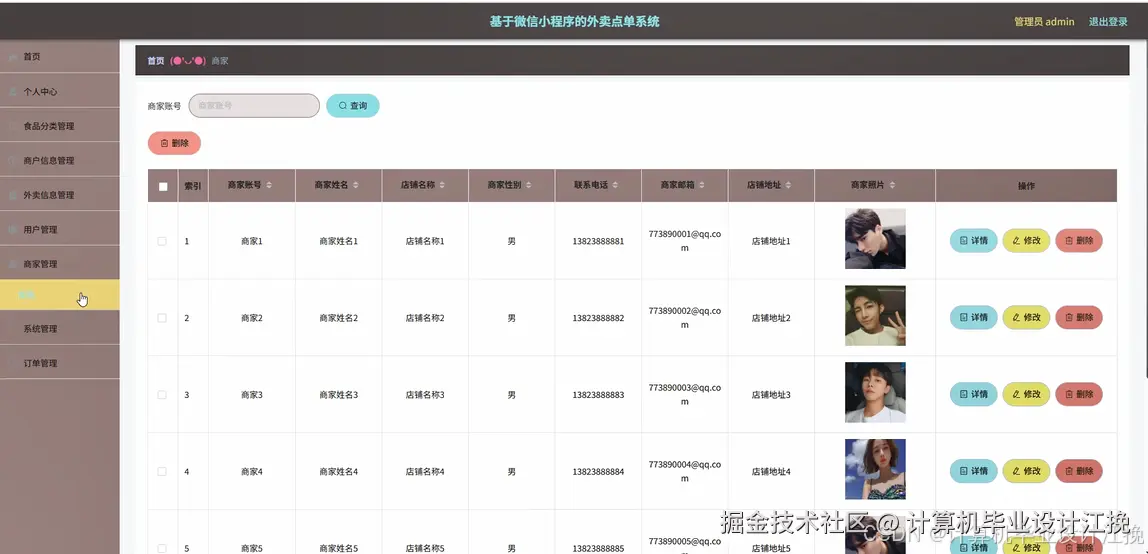Select the highlighted yellow submenu item under 商家管理

coord(59,295)
